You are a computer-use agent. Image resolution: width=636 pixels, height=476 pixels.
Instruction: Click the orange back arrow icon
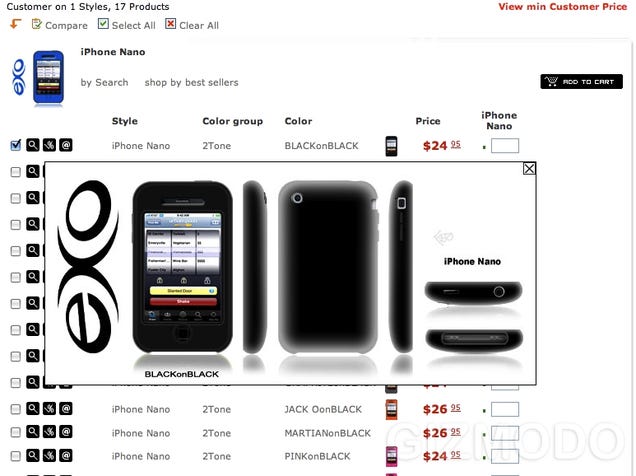(15, 24)
